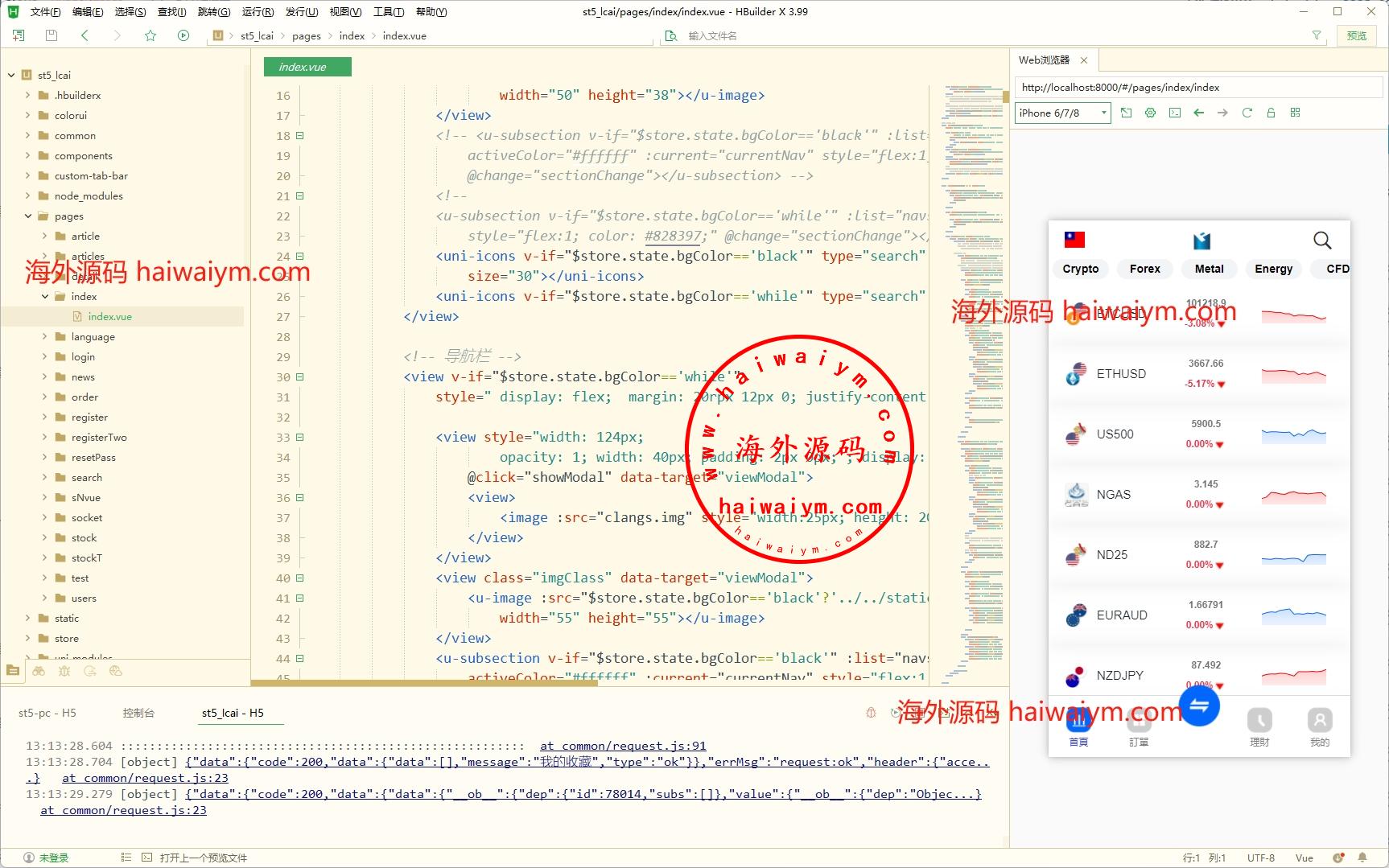Open the common/request.js:91 log link

(x=622, y=746)
